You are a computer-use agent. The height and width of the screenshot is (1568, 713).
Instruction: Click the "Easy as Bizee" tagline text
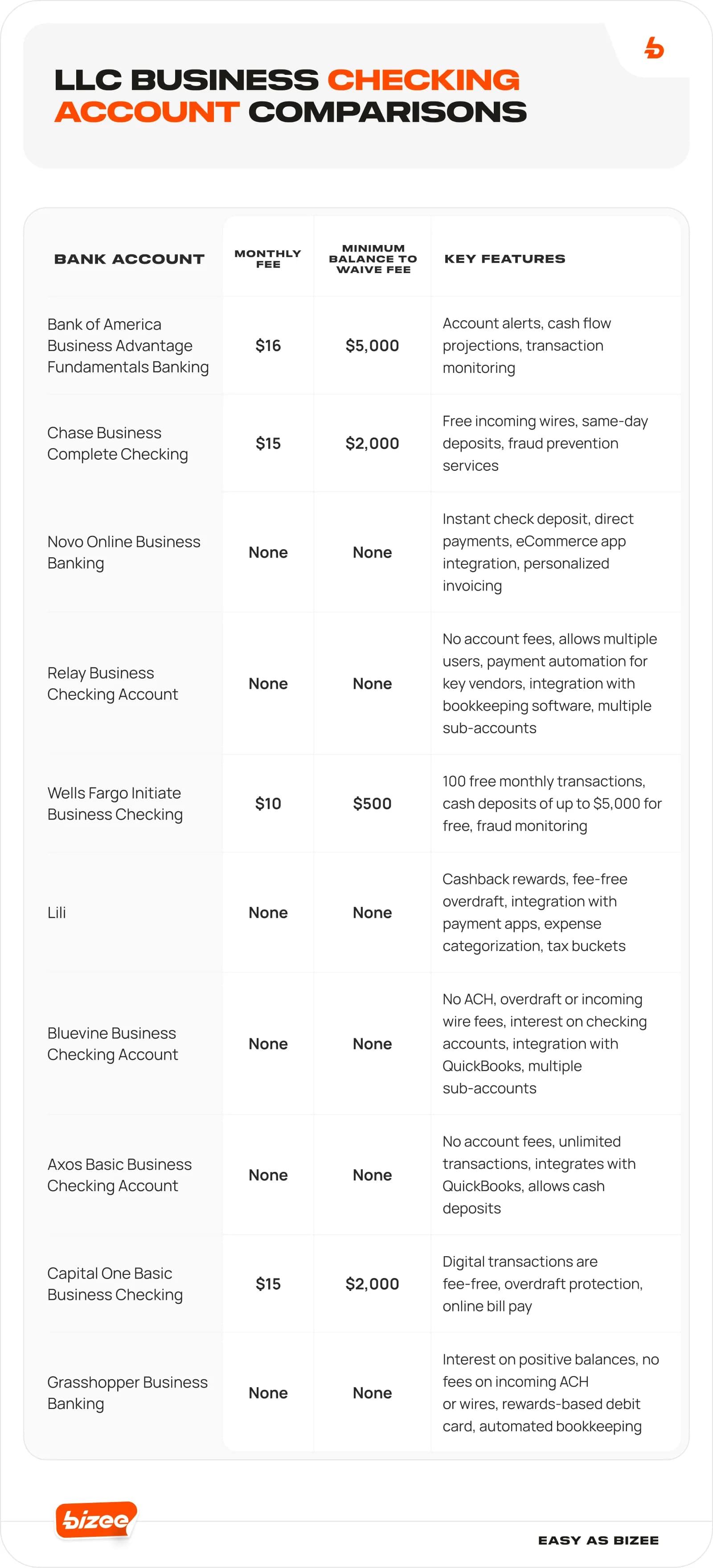[x=598, y=1540]
